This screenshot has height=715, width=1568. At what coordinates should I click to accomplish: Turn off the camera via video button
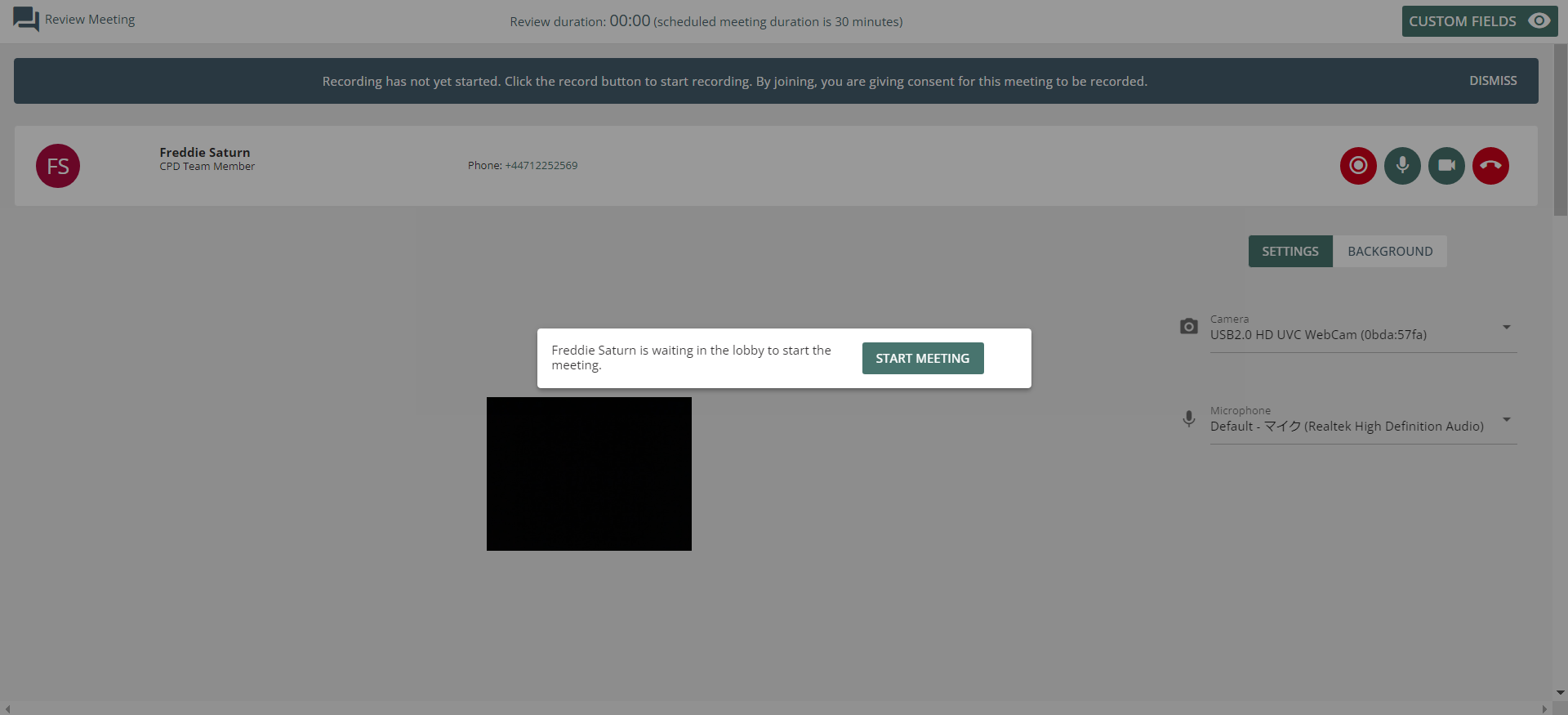click(x=1446, y=166)
